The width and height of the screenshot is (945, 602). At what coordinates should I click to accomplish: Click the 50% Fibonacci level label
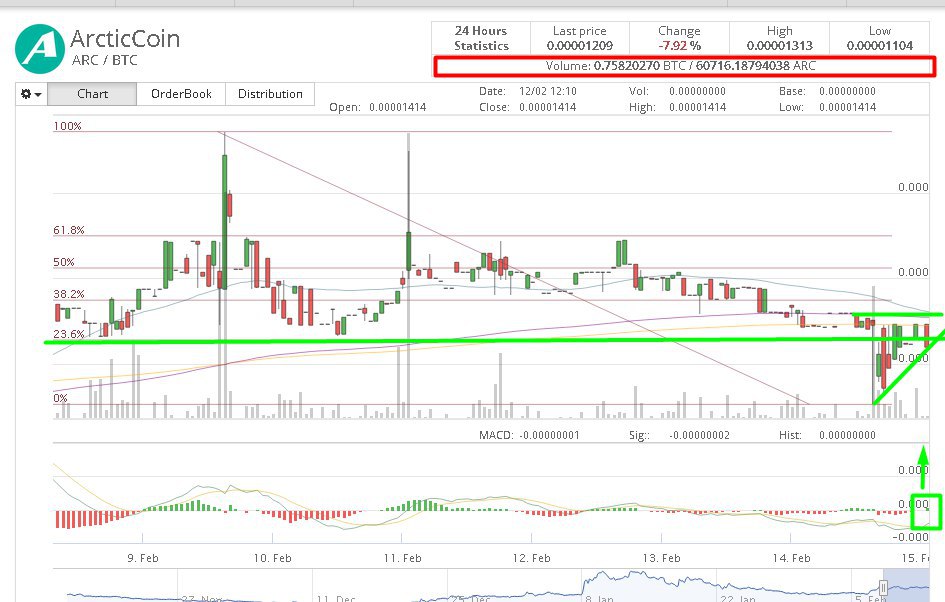(x=64, y=262)
